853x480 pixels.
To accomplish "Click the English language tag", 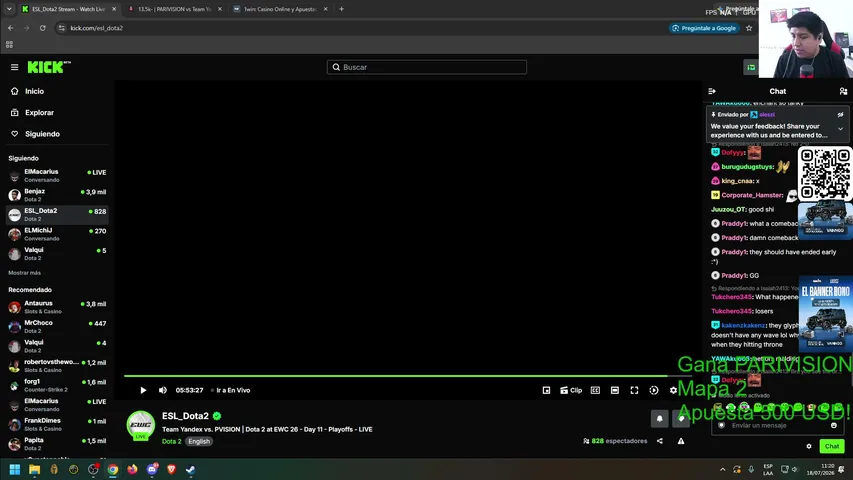I will tap(199, 441).
